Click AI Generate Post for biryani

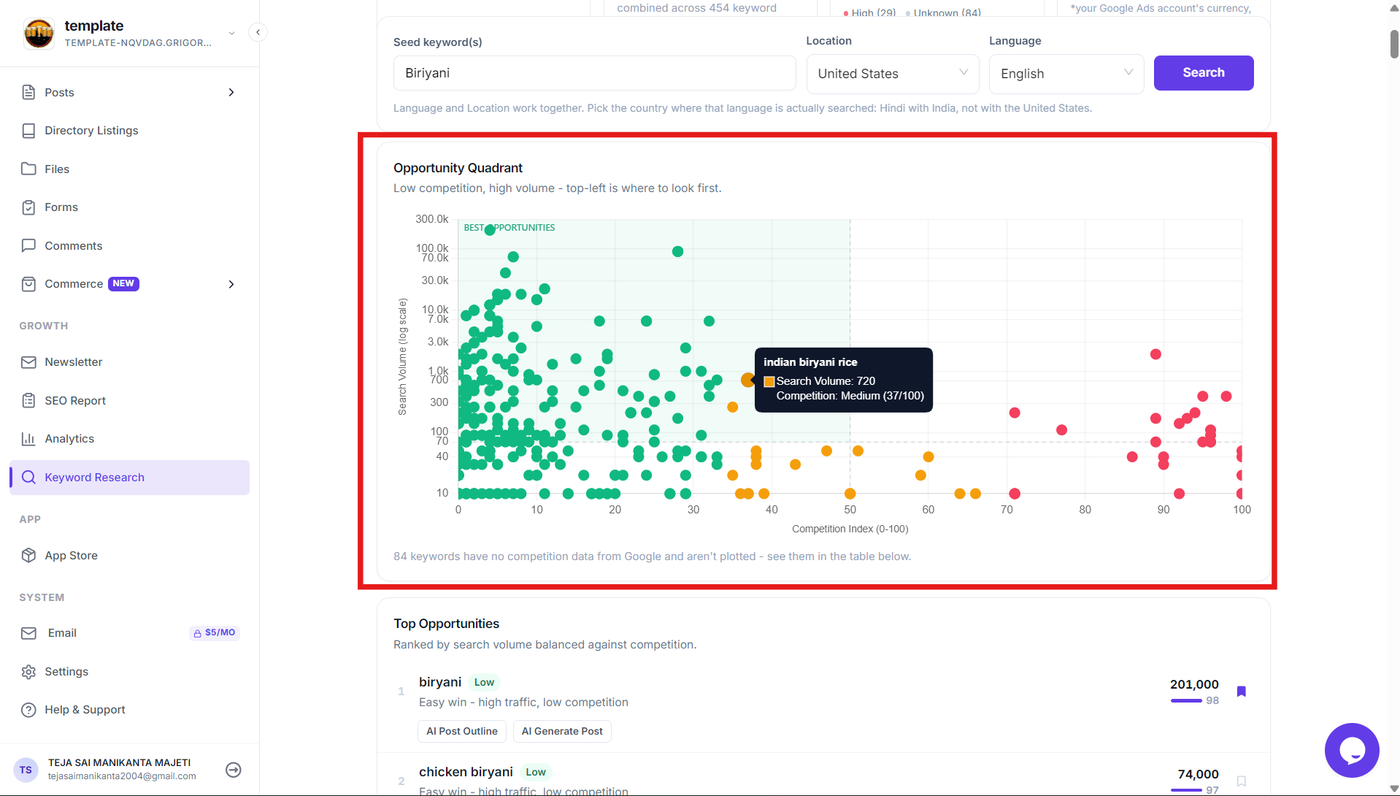click(562, 731)
